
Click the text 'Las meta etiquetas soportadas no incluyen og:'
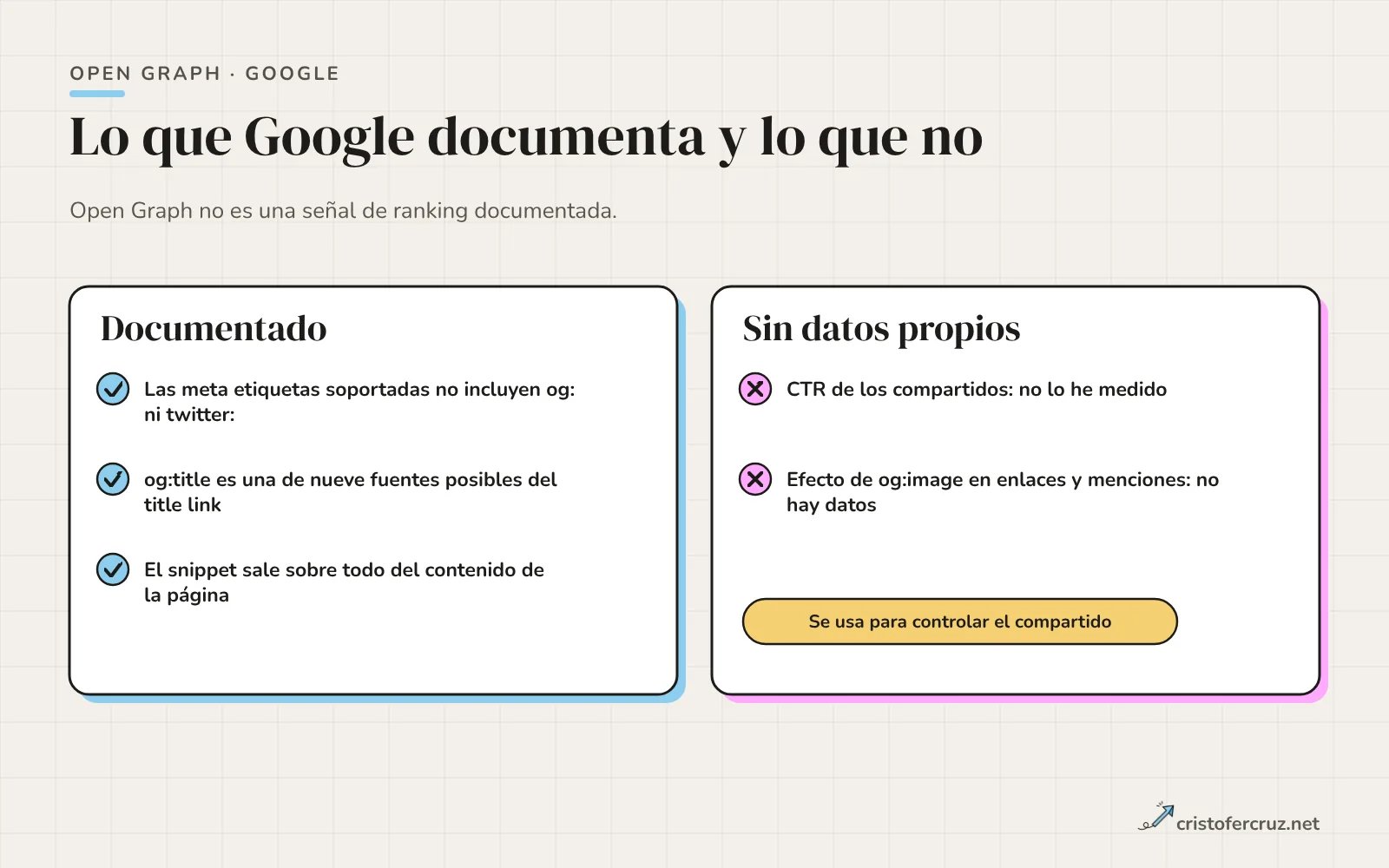coord(359,389)
